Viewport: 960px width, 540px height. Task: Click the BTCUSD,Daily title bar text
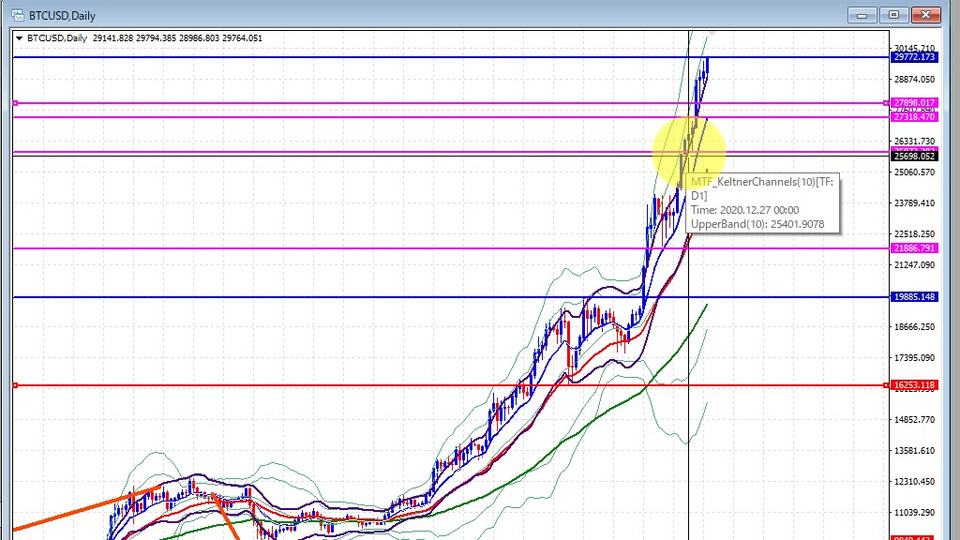tap(62, 15)
